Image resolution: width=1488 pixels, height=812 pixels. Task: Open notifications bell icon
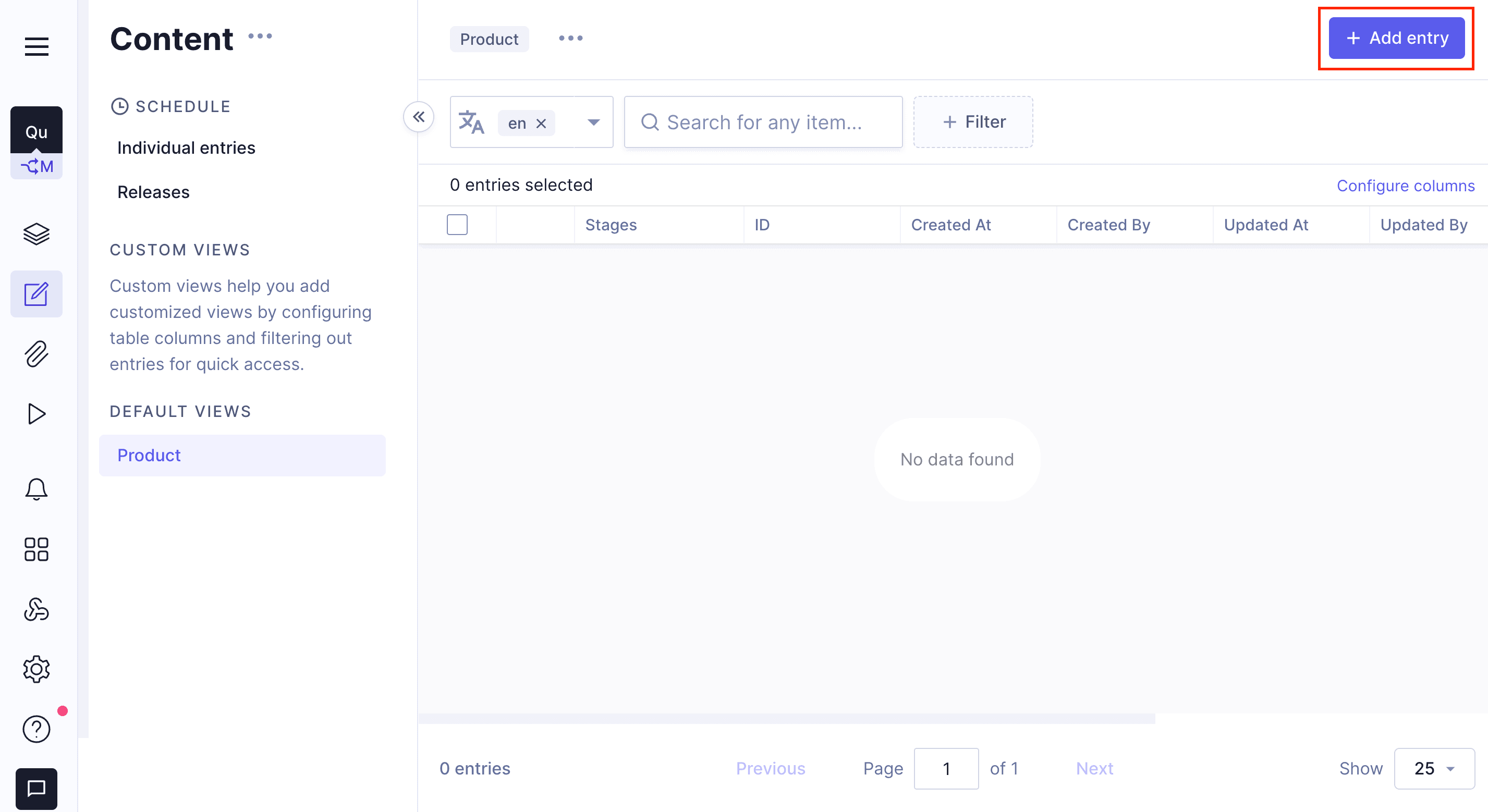tap(36, 489)
